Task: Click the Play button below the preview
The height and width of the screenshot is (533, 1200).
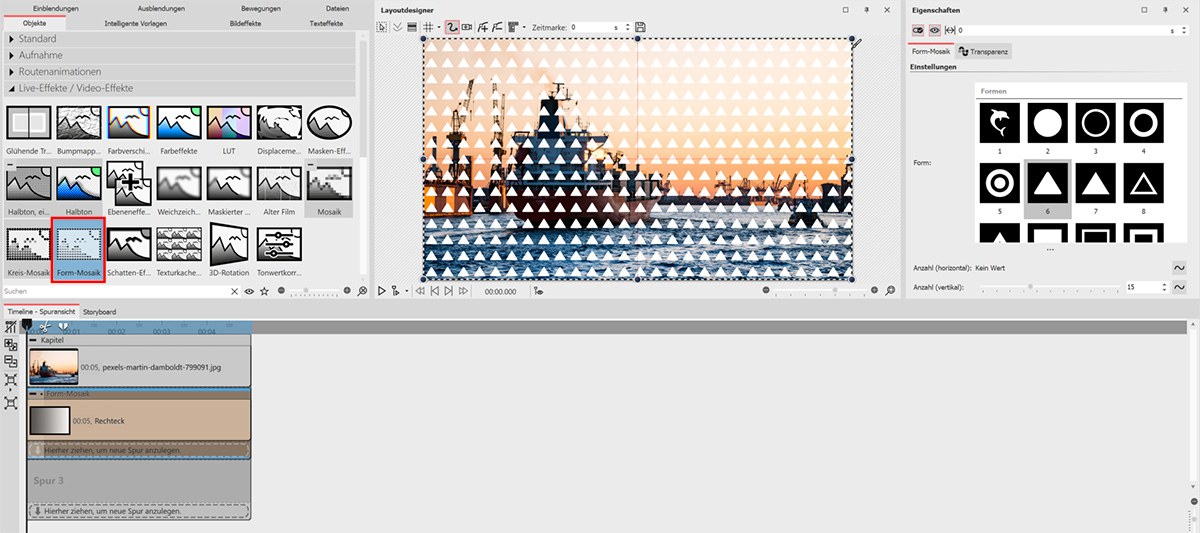Action: coord(382,291)
